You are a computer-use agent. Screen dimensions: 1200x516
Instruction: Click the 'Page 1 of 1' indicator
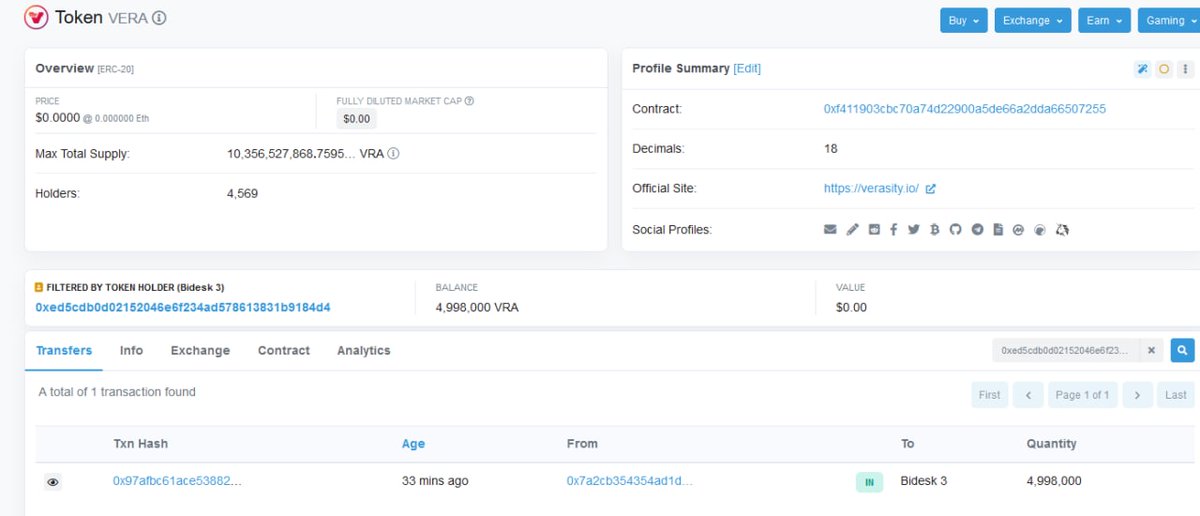tap(1083, 395)
